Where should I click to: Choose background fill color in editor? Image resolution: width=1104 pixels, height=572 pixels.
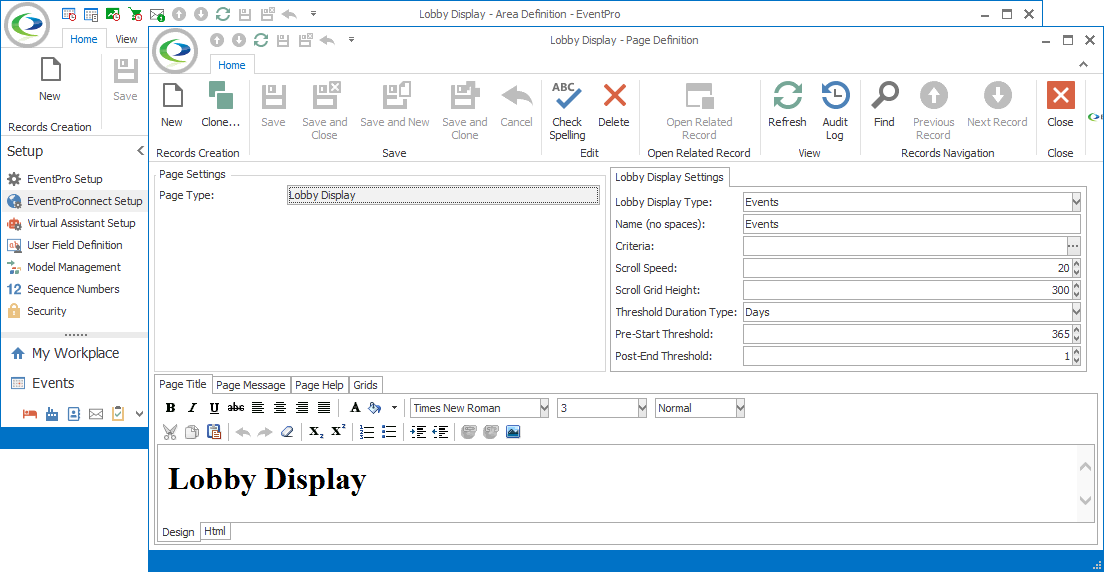[x=375, y=408]
